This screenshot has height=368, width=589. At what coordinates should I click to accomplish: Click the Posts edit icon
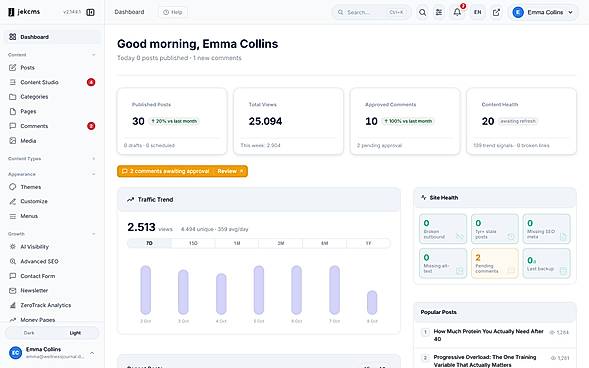pos(12,68)
